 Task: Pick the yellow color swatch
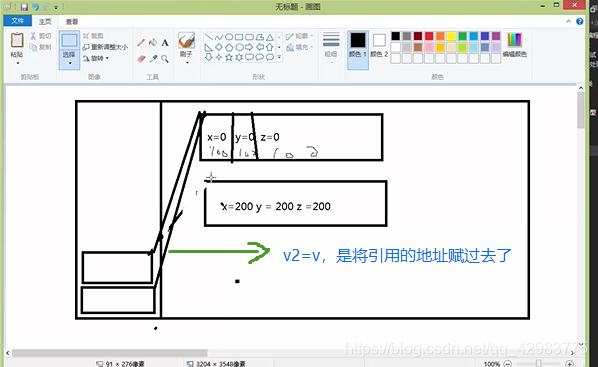pyautogui.click(x=451, y=36)
